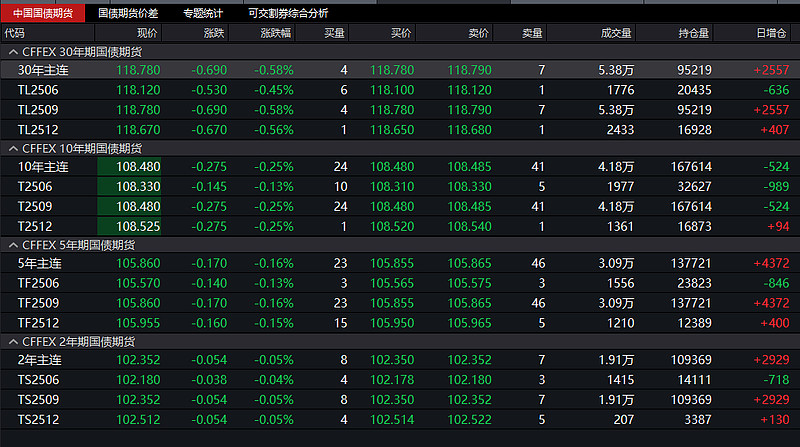
Task: Select the TL2509 contract row
Action: [400, 110]
